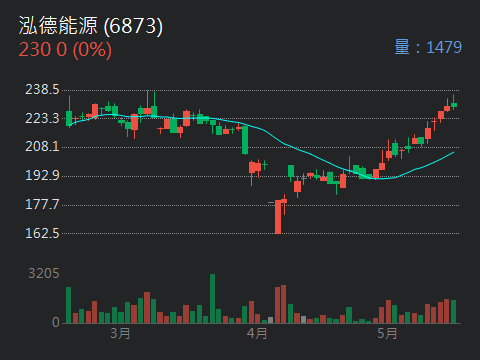Click the 223.3 price axis label
Viewport: 480px width, 360px height.
42,118
